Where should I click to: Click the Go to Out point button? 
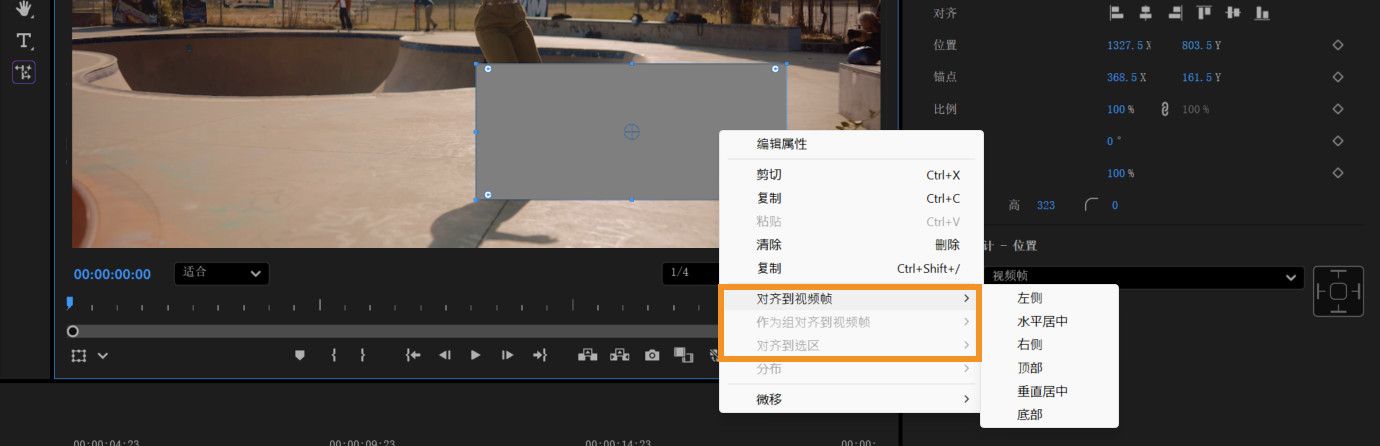pos(540,355)
